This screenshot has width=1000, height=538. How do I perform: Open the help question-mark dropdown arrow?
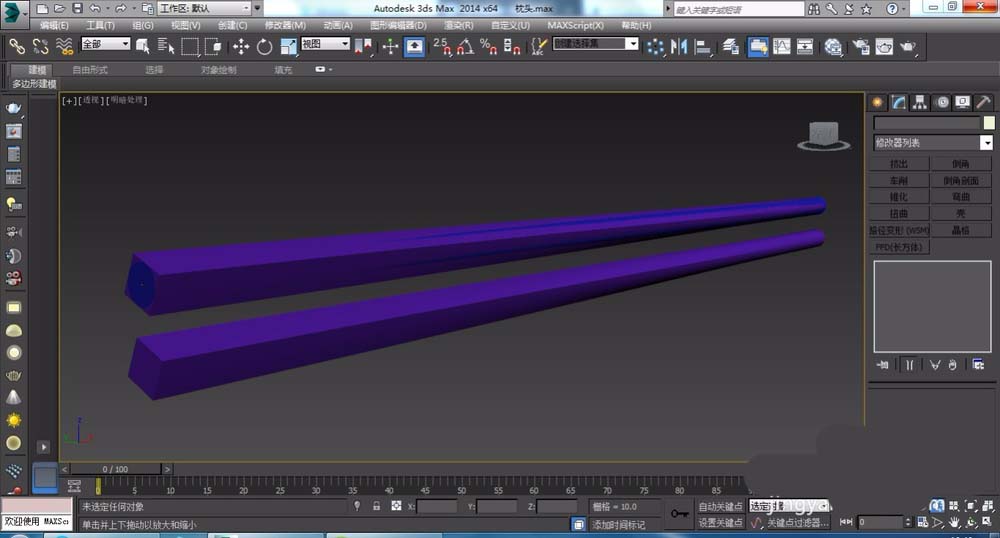click(x=904, y=8)
